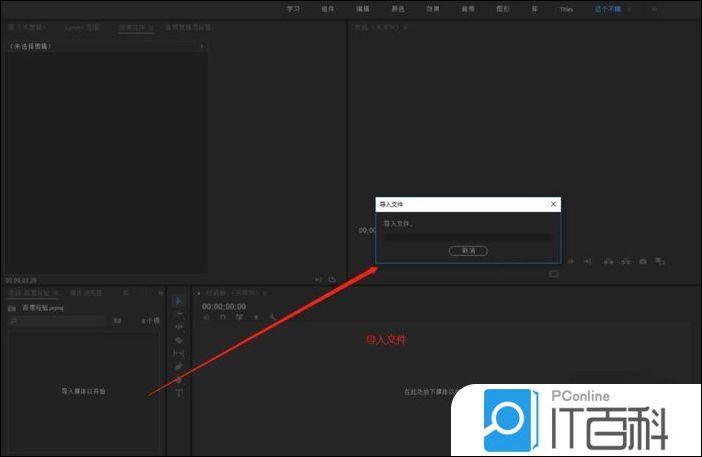Image resolution: width=702 pixels, height=457 pixels.
Task: Click the 导入媒体以开始 hint text
Action: click(84, 391)
